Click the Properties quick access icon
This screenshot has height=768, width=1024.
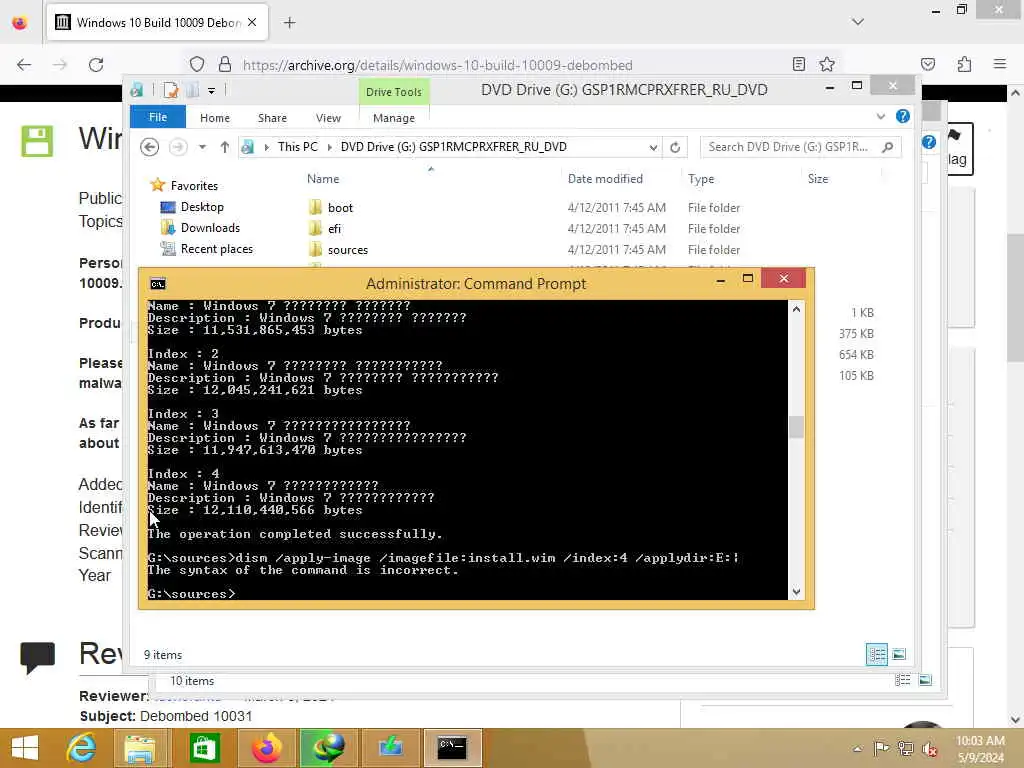click(x=171, y=90)
